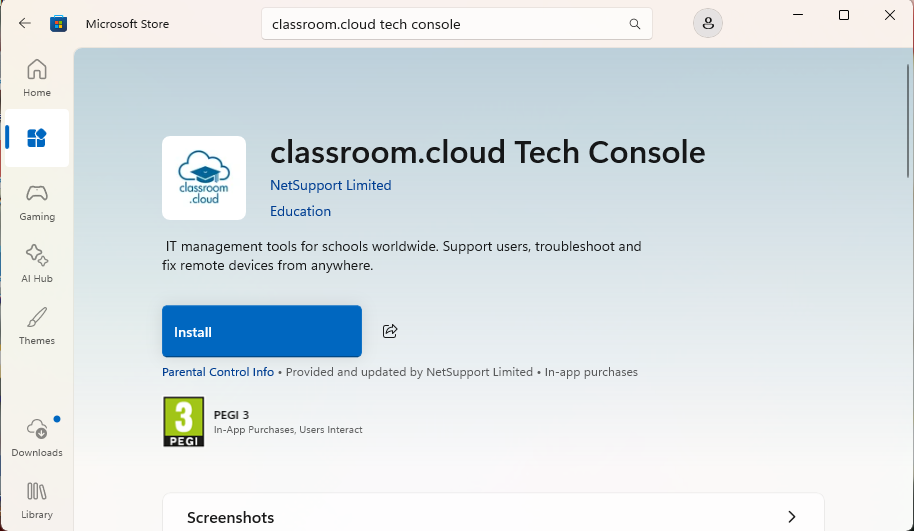Click the Screenshots section heading
This screenshot has height=531, width=914.
pyautogui.click(x=230, y=518)
